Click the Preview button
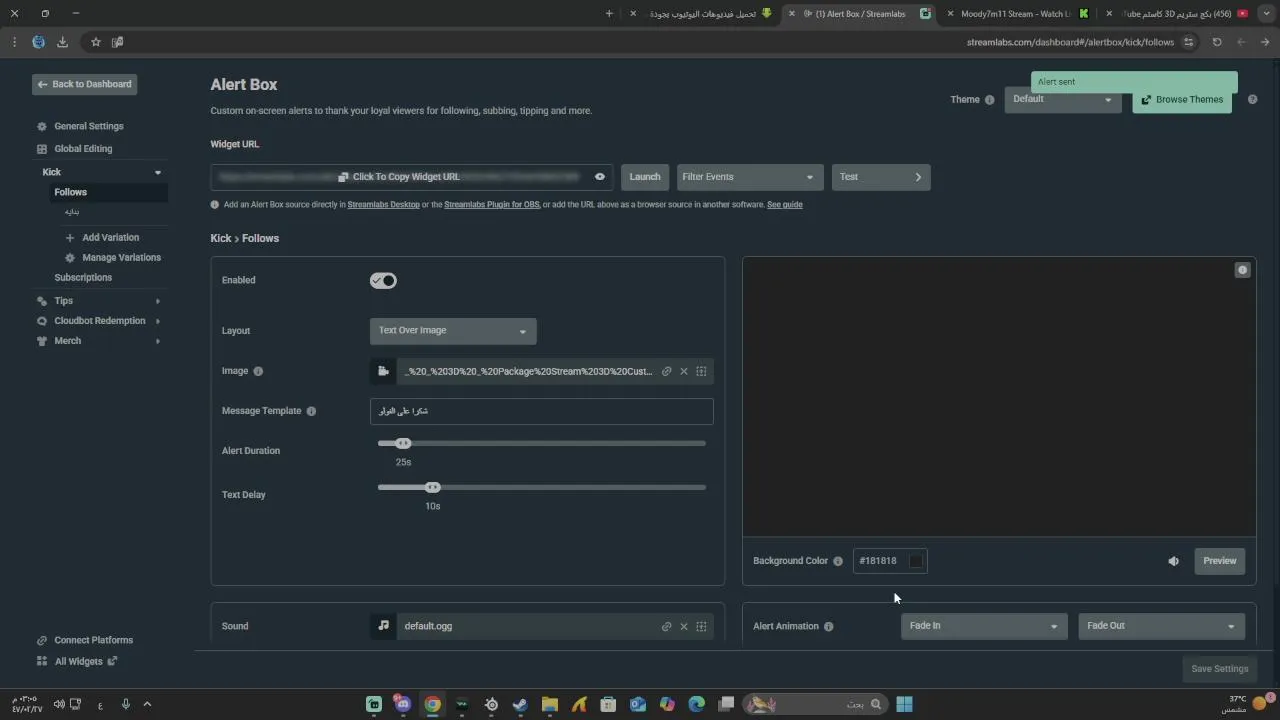 tap(1220, 561)
